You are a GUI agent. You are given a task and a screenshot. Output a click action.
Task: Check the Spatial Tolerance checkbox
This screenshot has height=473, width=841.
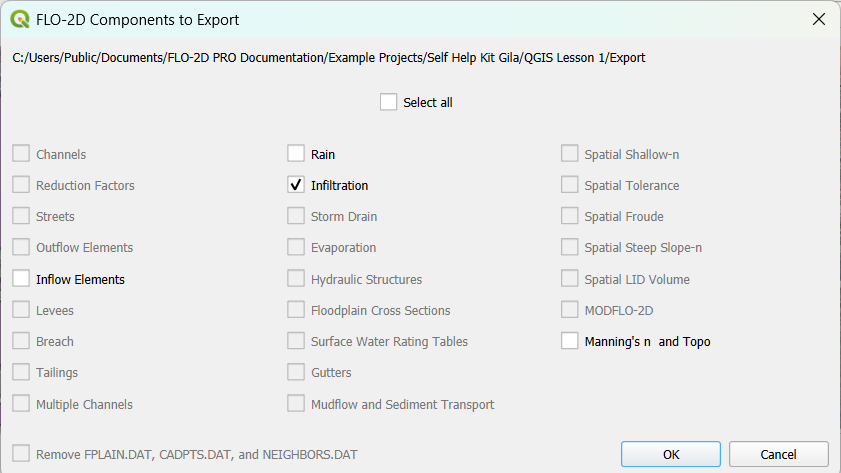point(569,185)
